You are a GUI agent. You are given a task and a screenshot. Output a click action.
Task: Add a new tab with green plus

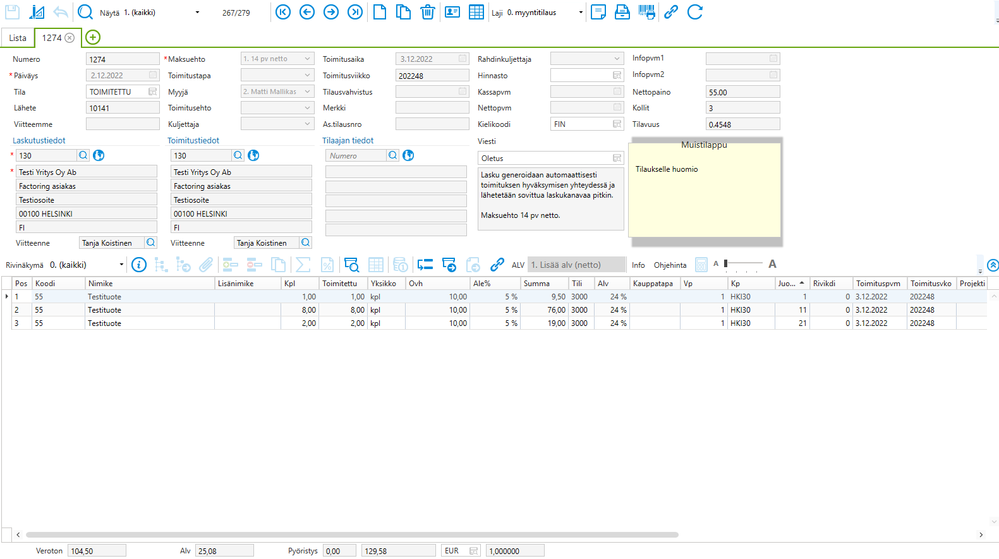coord(92,38)
